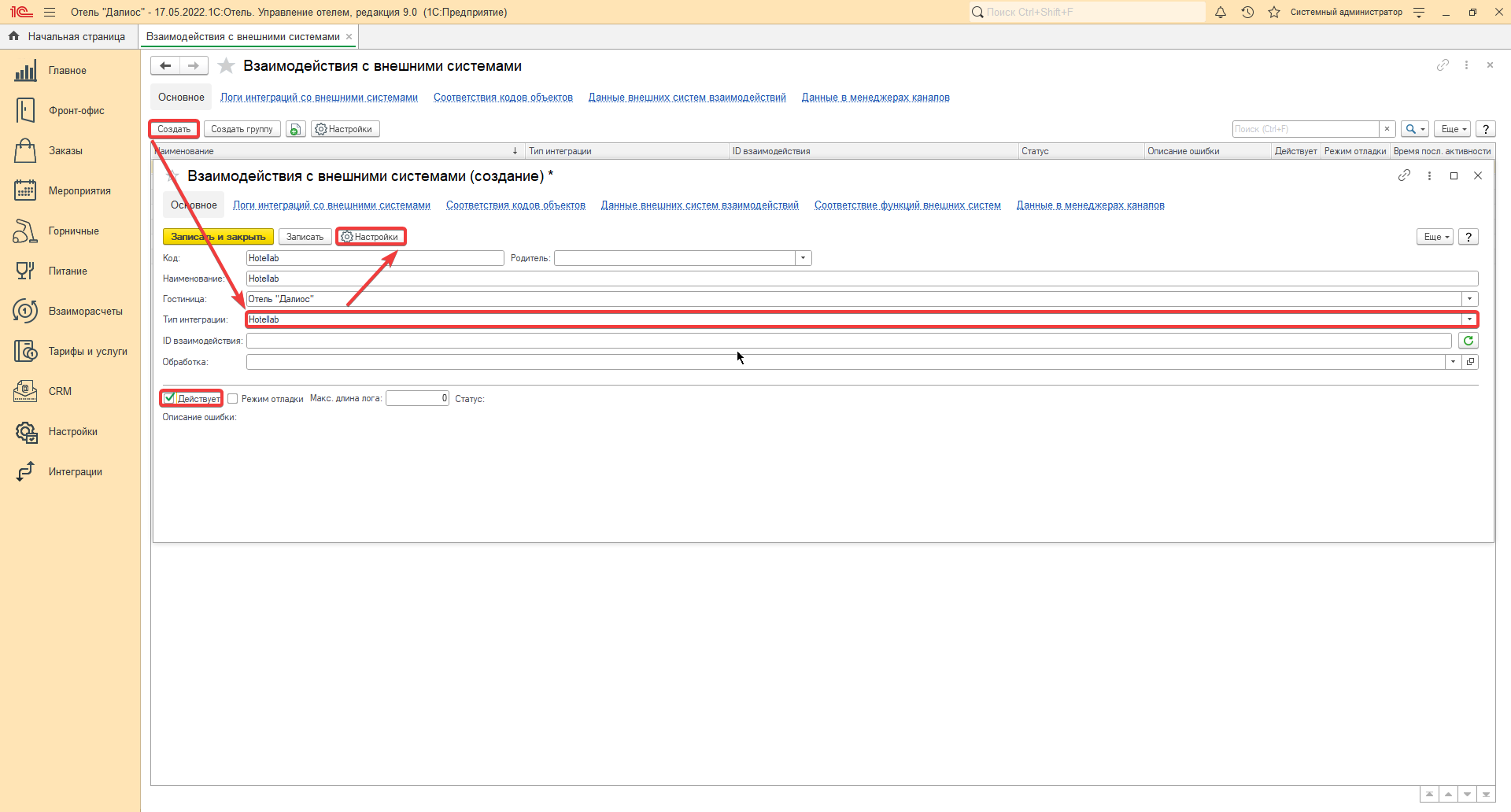
Task: Click Создать группу button
Action: click(x=242, y=129)
